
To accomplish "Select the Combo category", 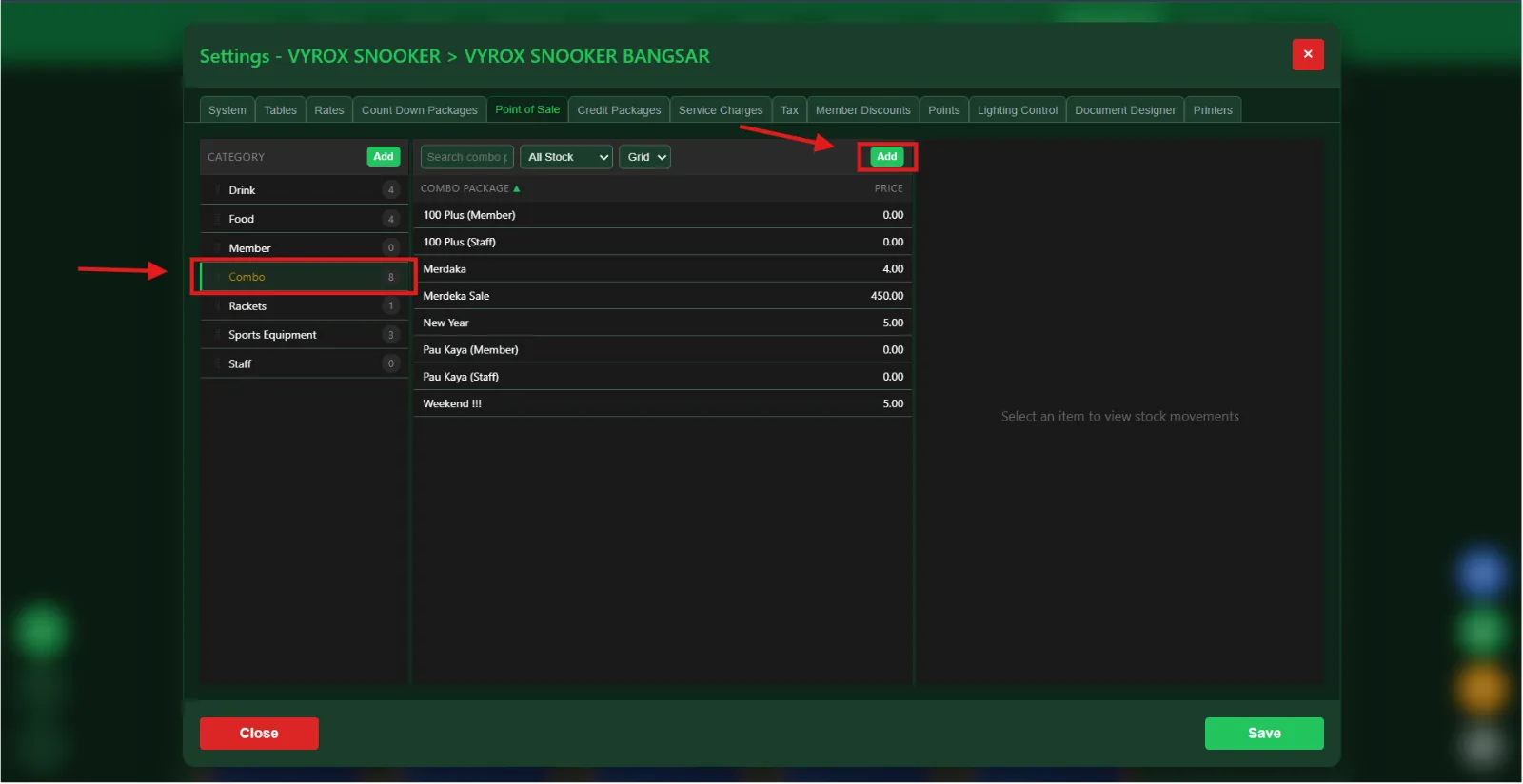I will [x=305, y=277].
